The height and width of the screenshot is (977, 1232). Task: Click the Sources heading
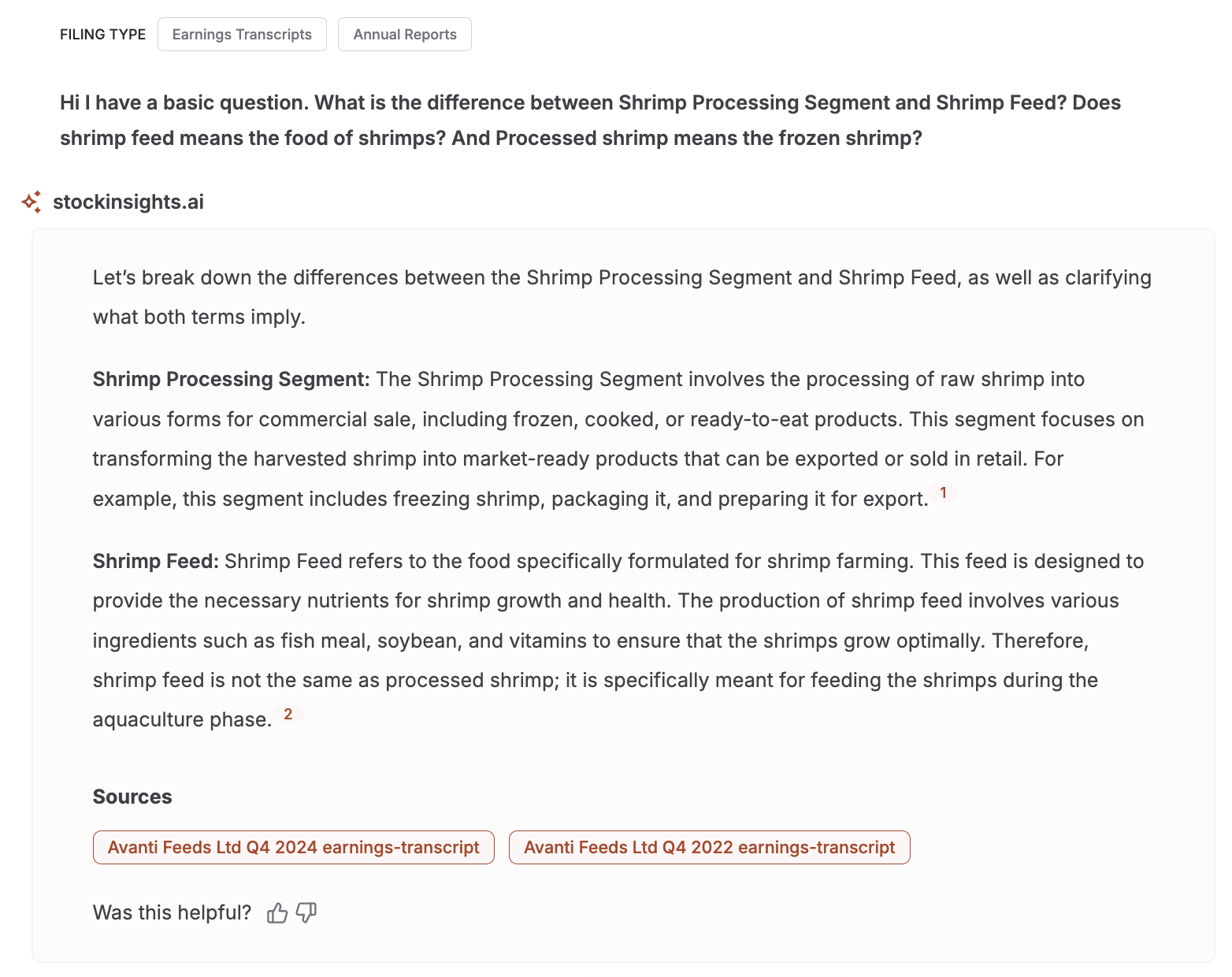132,797
